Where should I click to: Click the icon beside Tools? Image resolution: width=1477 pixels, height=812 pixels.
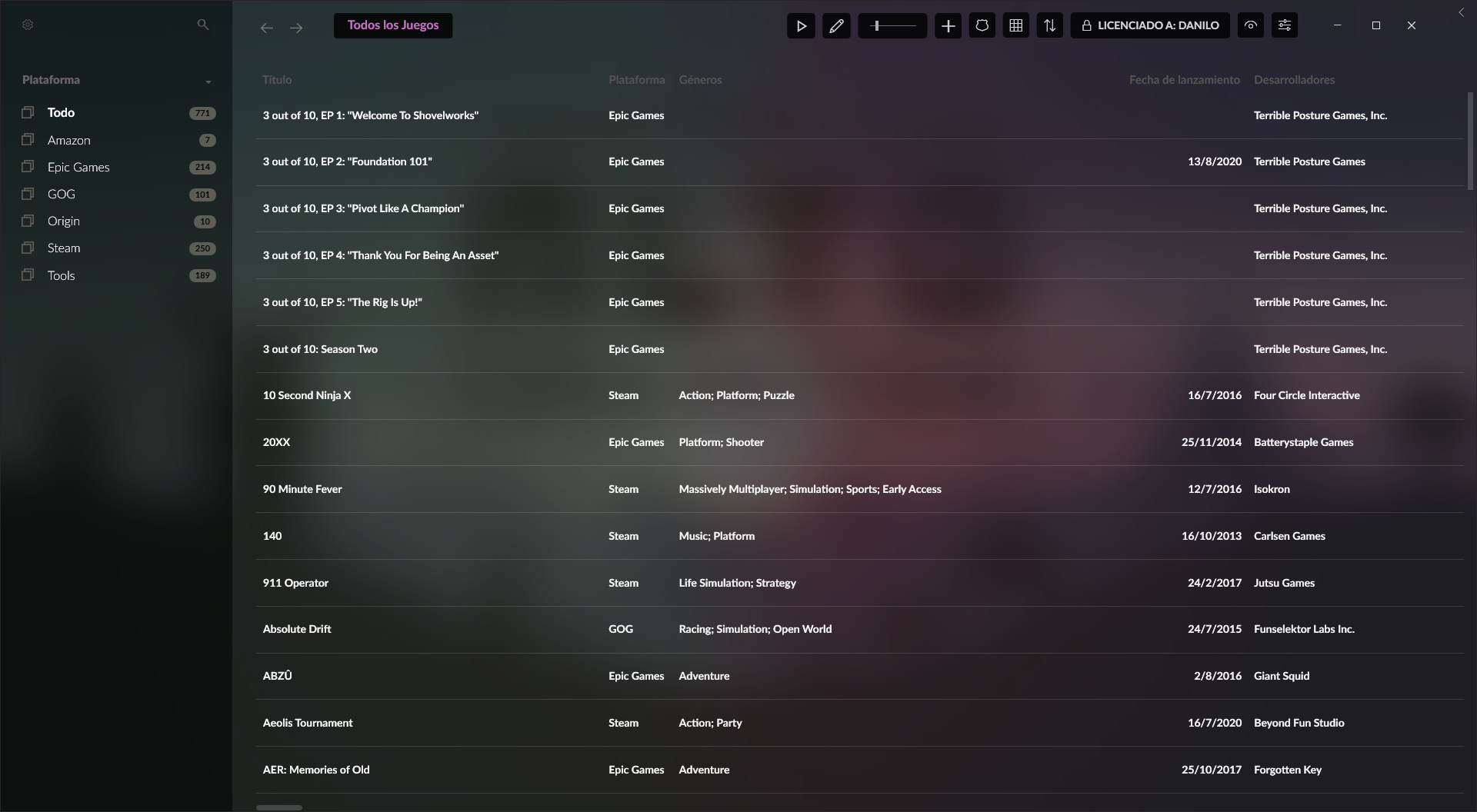tap(28, 275)
